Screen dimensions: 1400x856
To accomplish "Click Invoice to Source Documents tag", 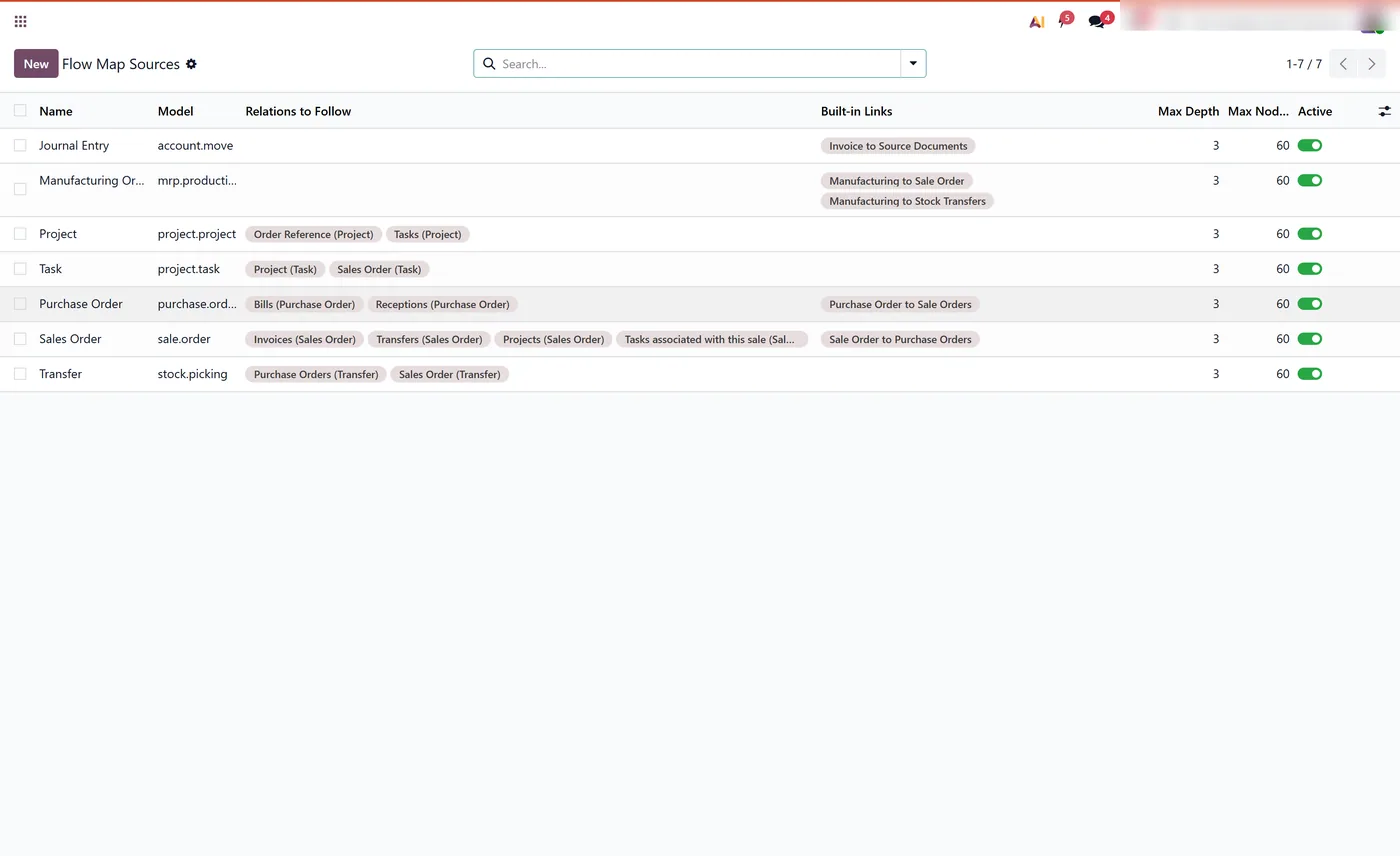I will click(898, 146).
